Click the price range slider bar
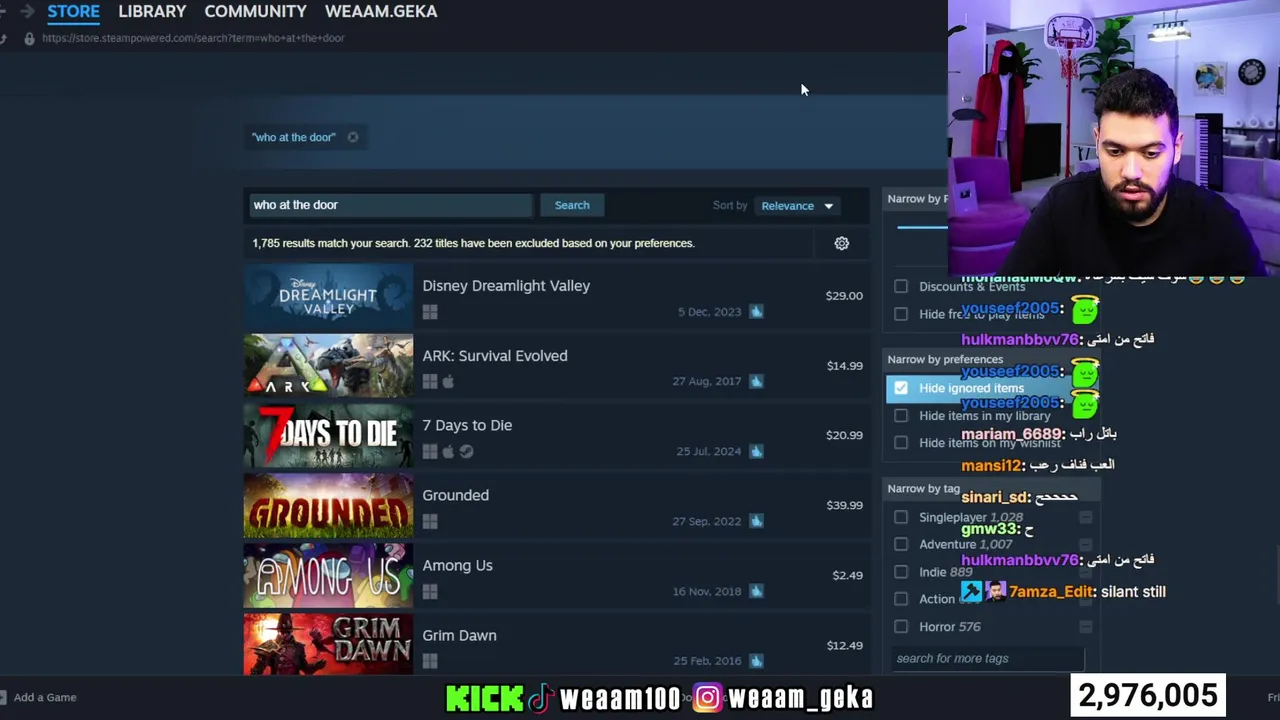Viewport: 1280px width, 720px height. click(922, 227)
